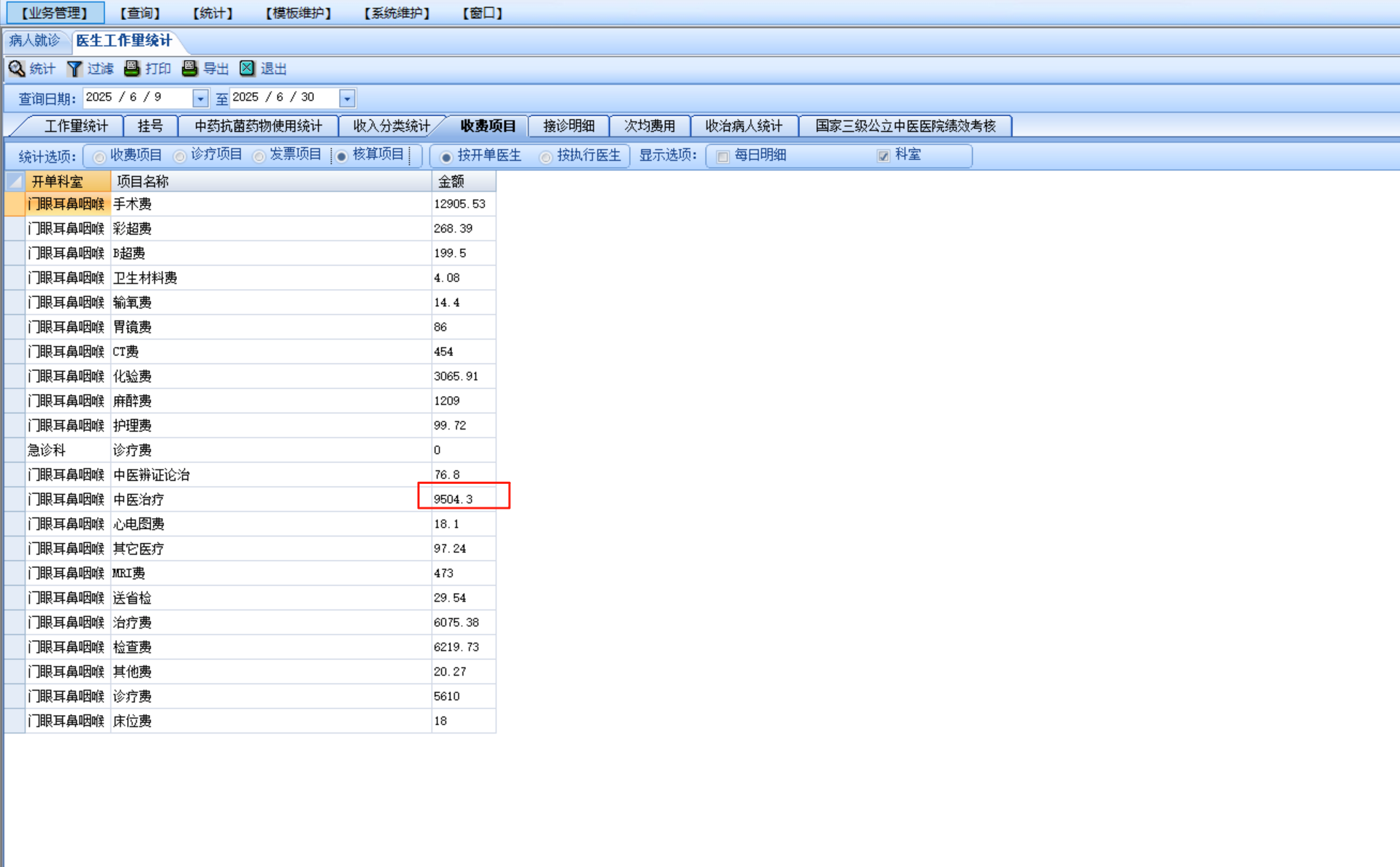
Task: Click grid select-all corner cell
Action: [15, 181]
